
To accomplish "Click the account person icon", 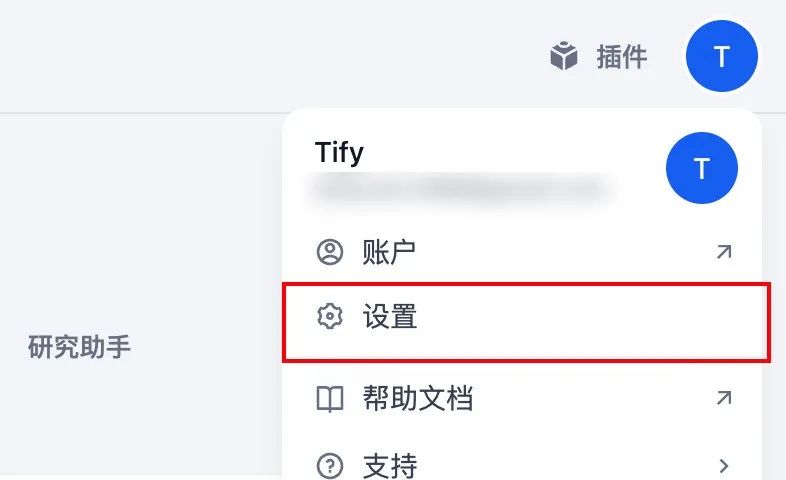I will coord(330,252).
